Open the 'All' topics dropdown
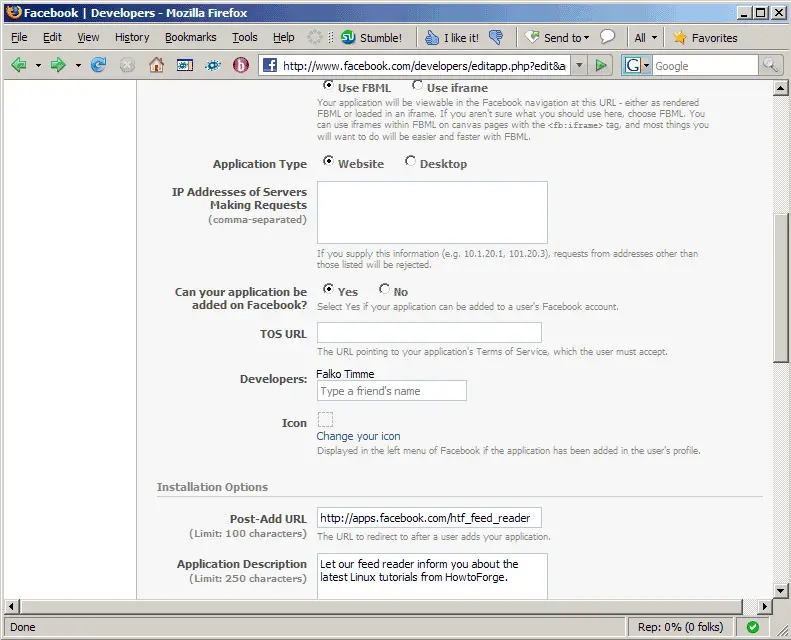Screen dimensions: 791x640 (646, 37)
